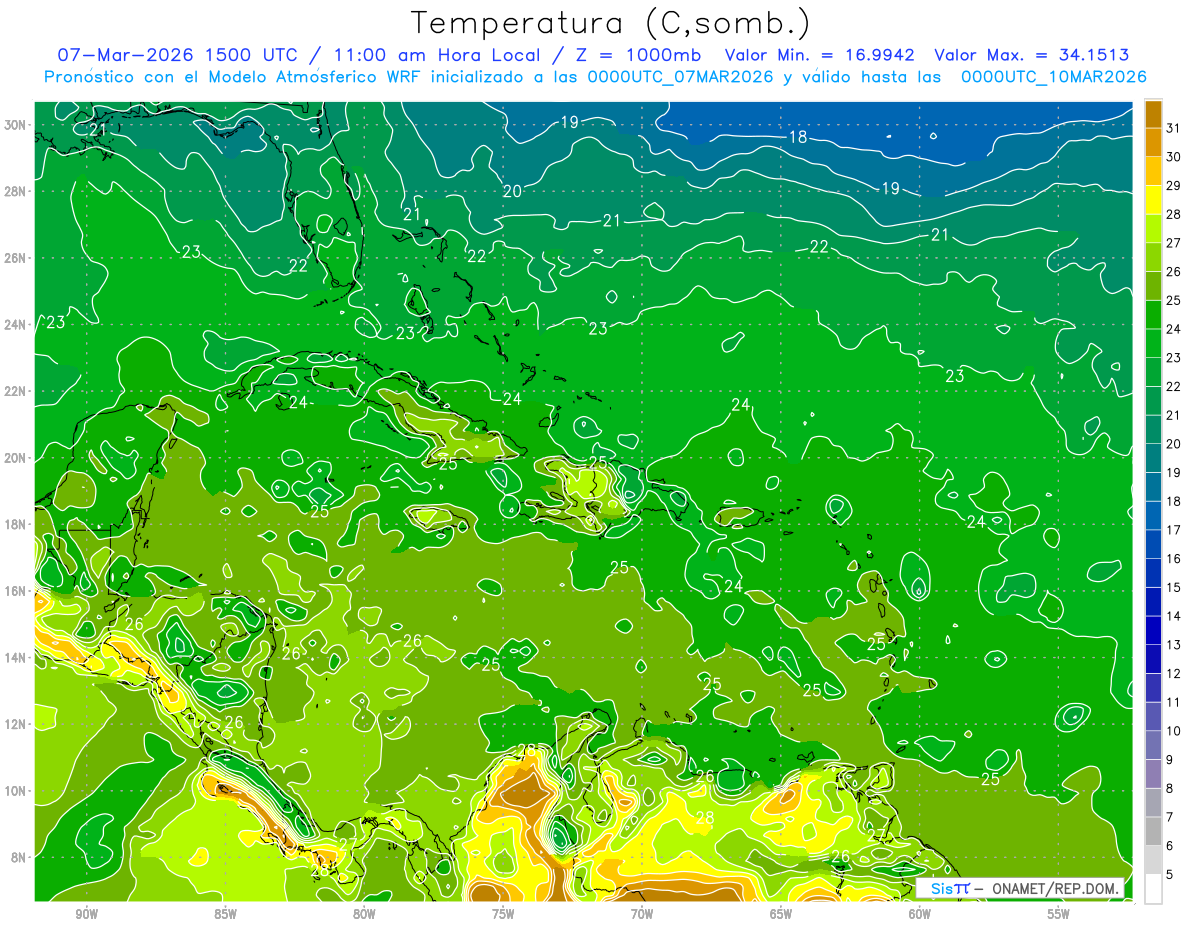The width and height of the screenshot is (1200, 927).
Task: Click the 60W longitude axis label
Action: point(920,914)
